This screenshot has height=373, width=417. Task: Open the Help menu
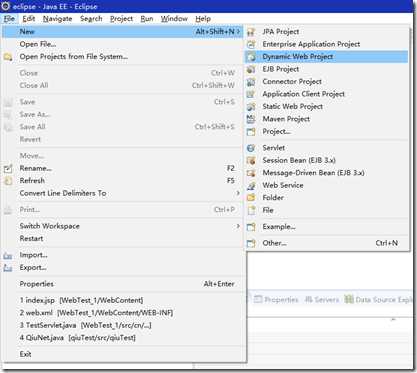(x=203, y=19)
